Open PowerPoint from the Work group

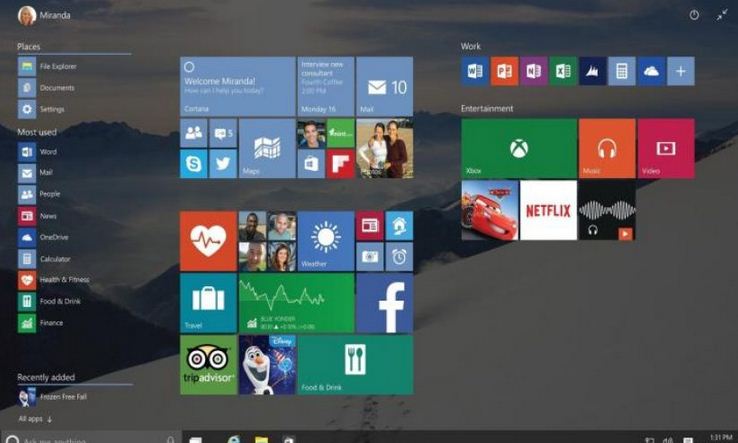tap(504, 71)
